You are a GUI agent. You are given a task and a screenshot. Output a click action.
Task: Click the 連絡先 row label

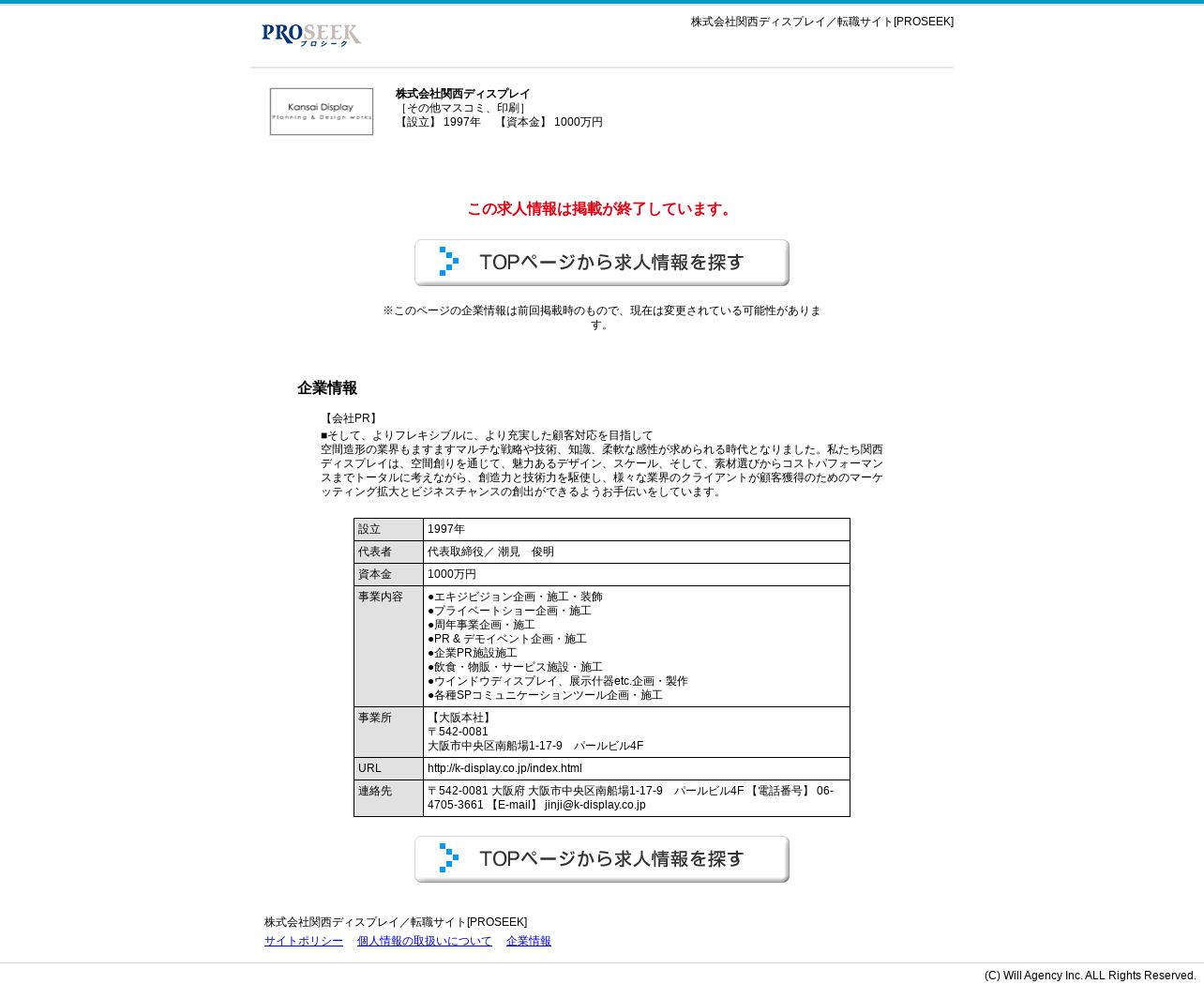(x=375, y=791)
